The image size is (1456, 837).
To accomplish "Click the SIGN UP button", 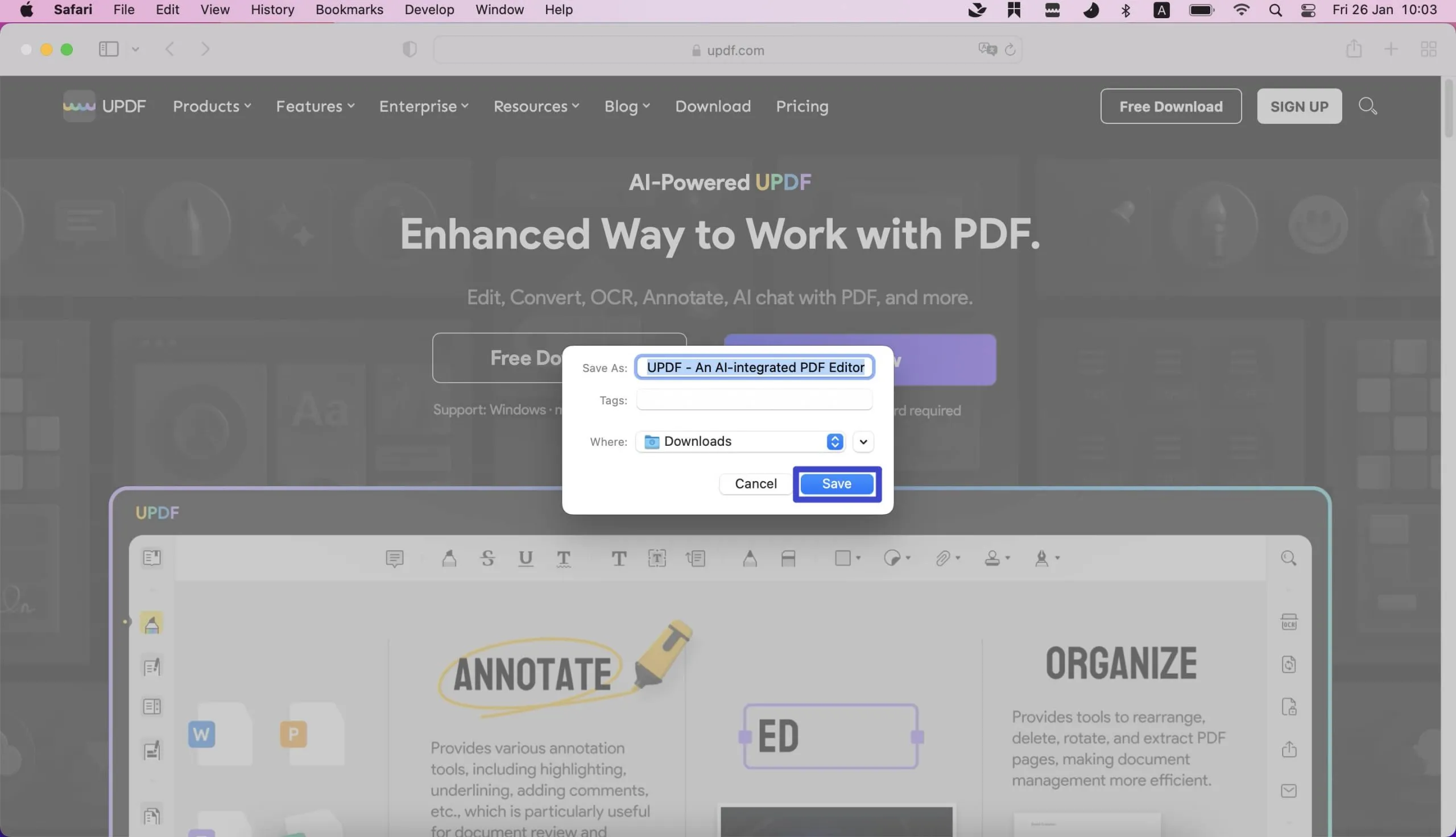I will coord(1299,105).
